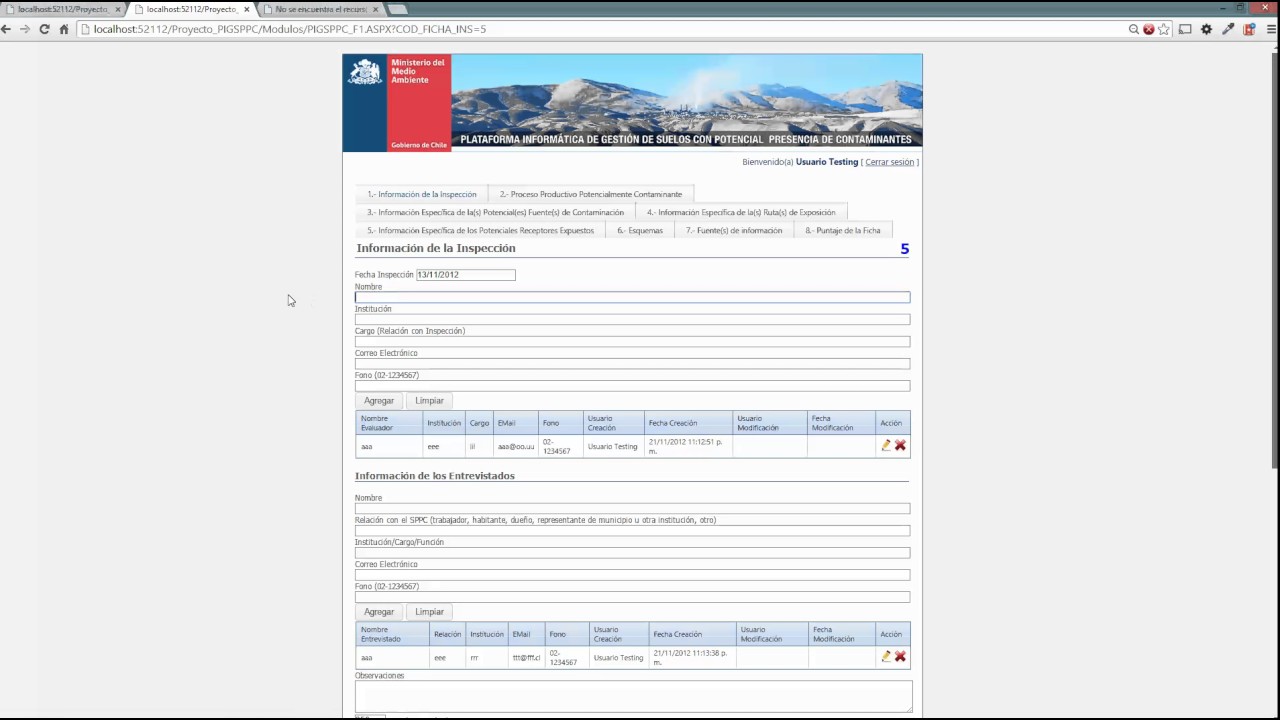1280x720 pixels.
Task: Edit evaluator row aaa with pencil icon
Action: (x=886, y=445)
